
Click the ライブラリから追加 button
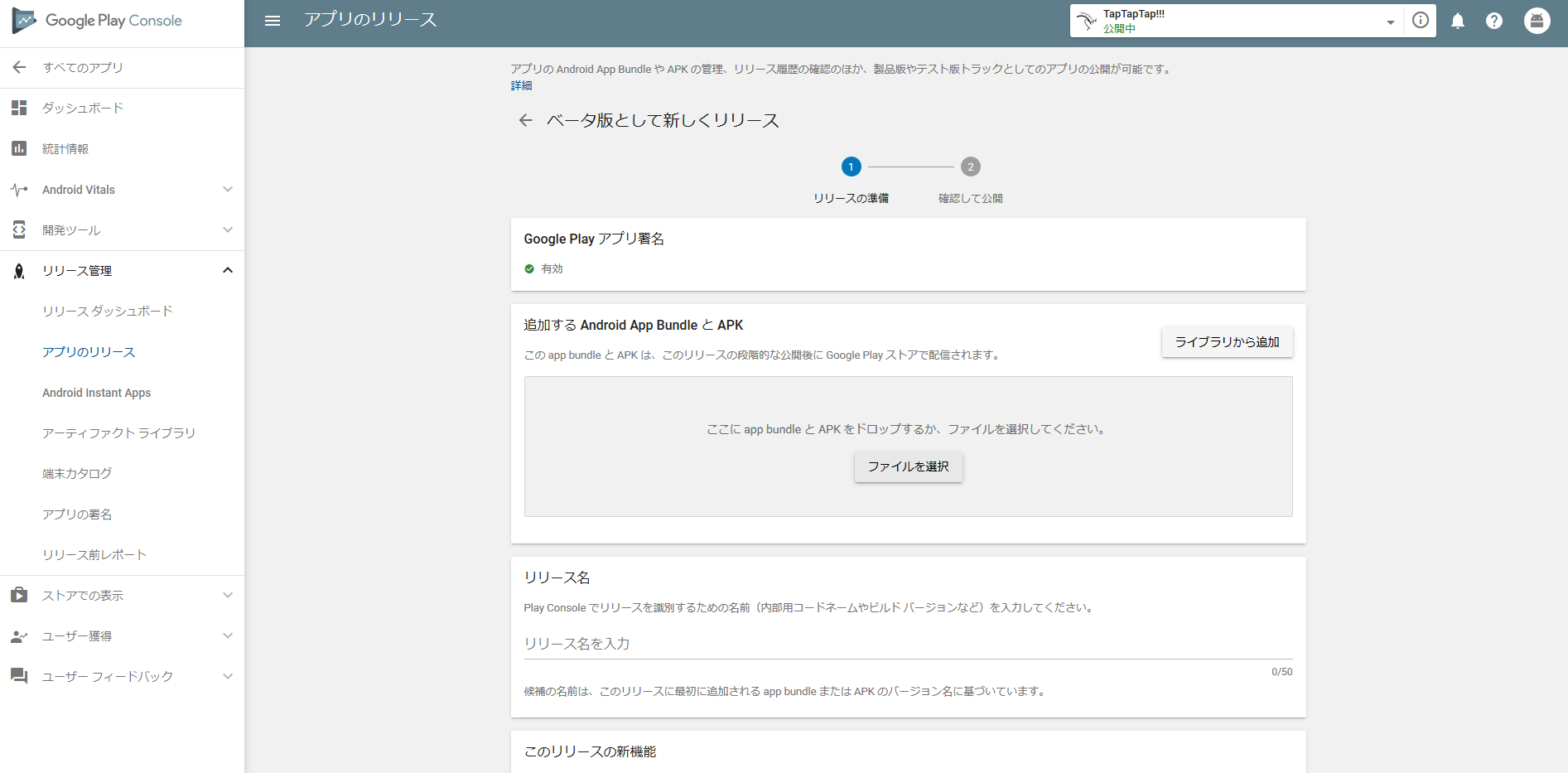(x=1227, y=341)
